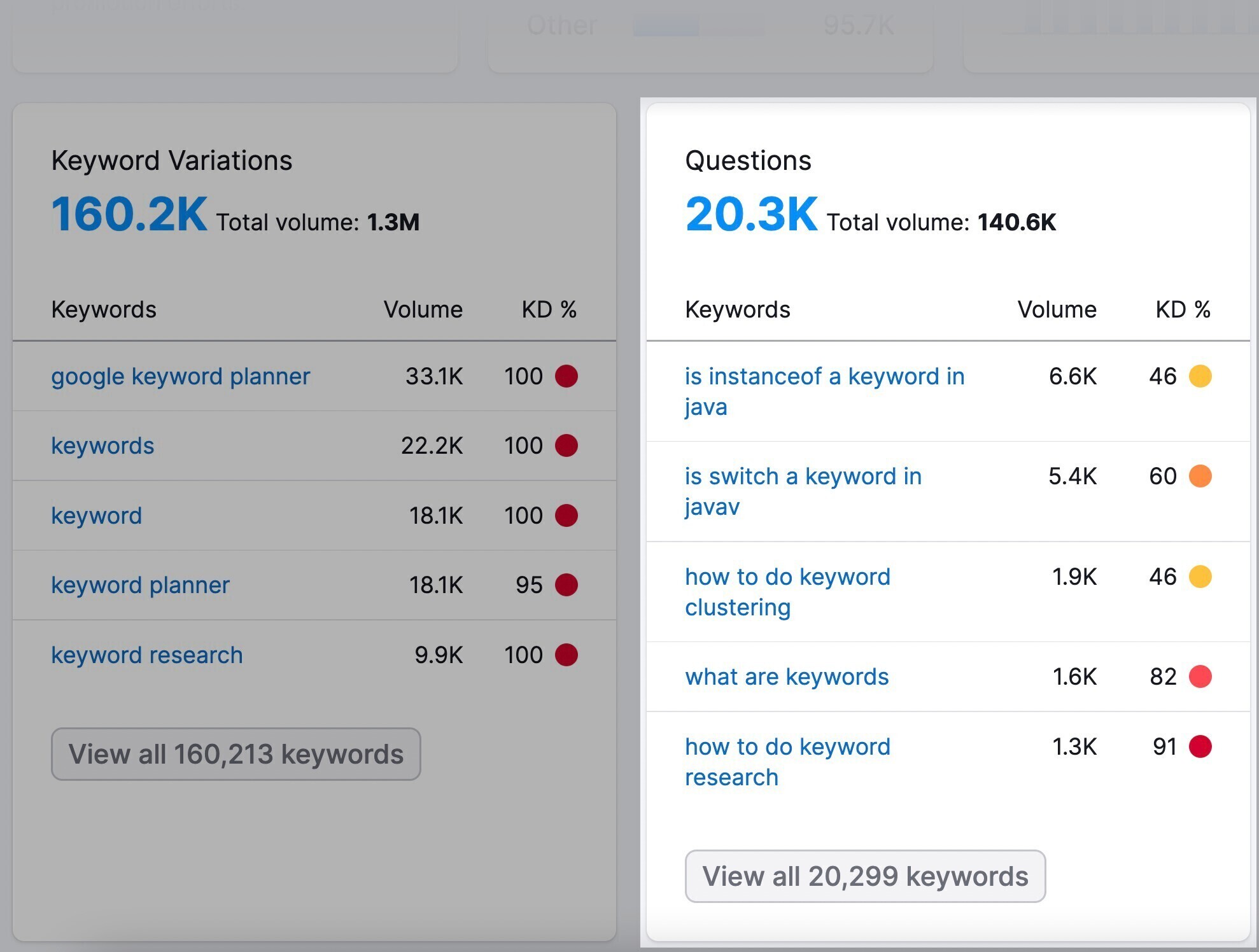1259x952 pixels.
Task: Click yellow KD dot for keyword clustering
Action: (x=1200, y=577)
